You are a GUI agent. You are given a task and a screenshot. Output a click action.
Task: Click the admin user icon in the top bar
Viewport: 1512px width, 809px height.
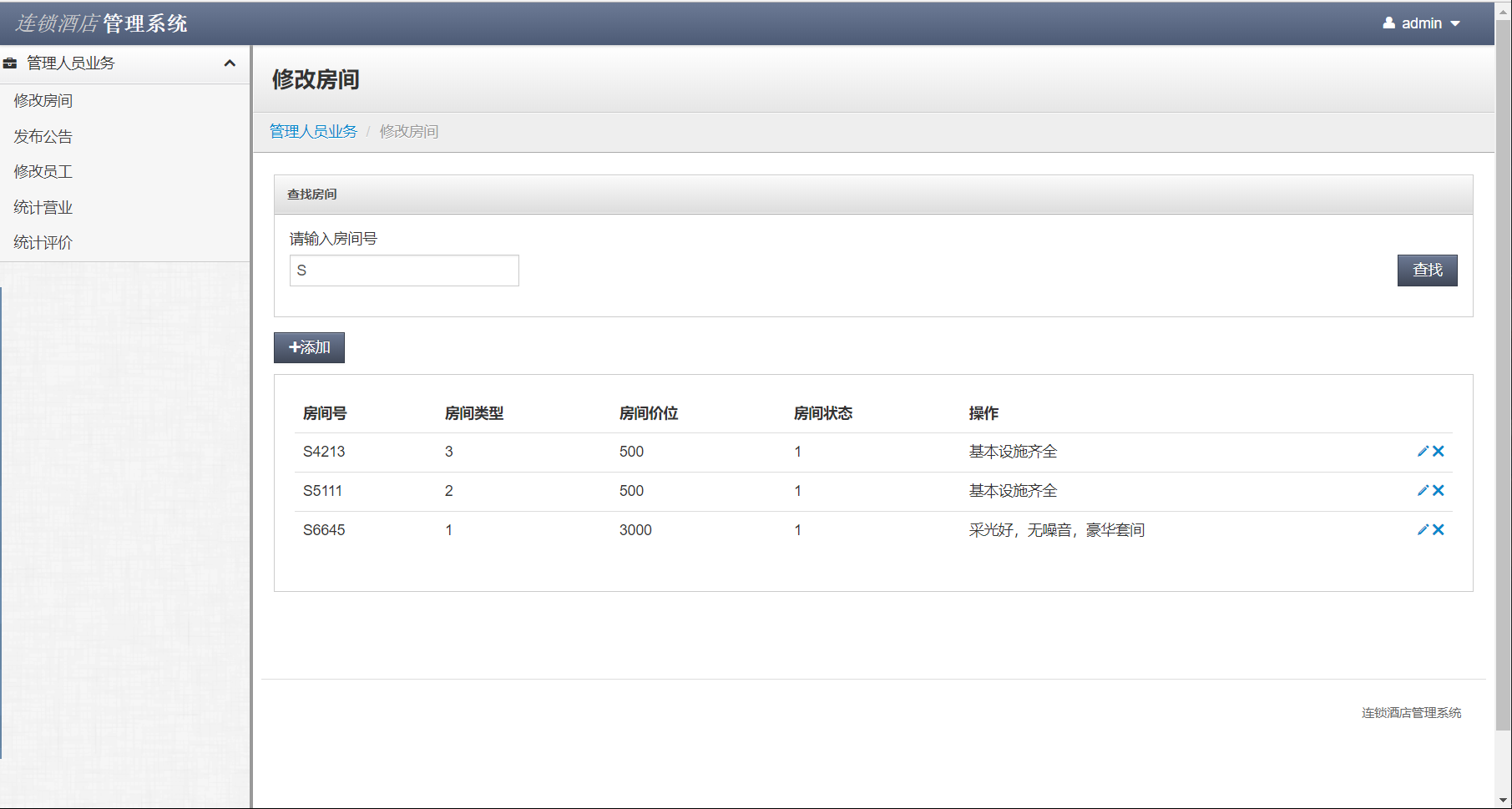click(1388, 23)
